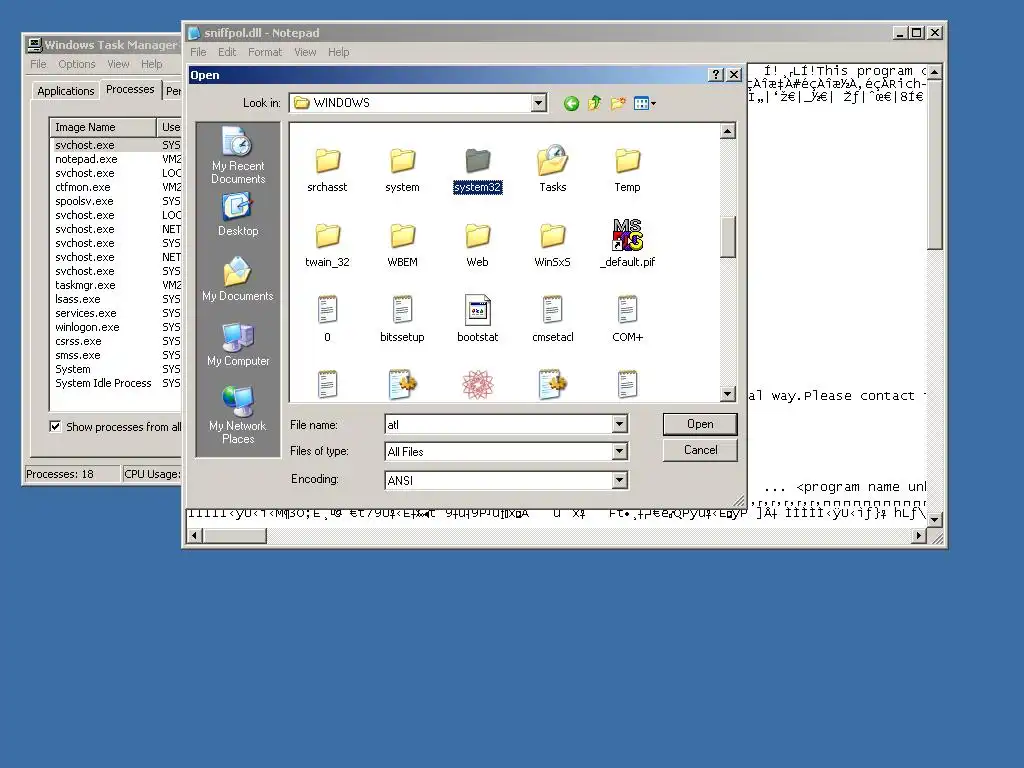Select the Temp folder

[628, 170]
